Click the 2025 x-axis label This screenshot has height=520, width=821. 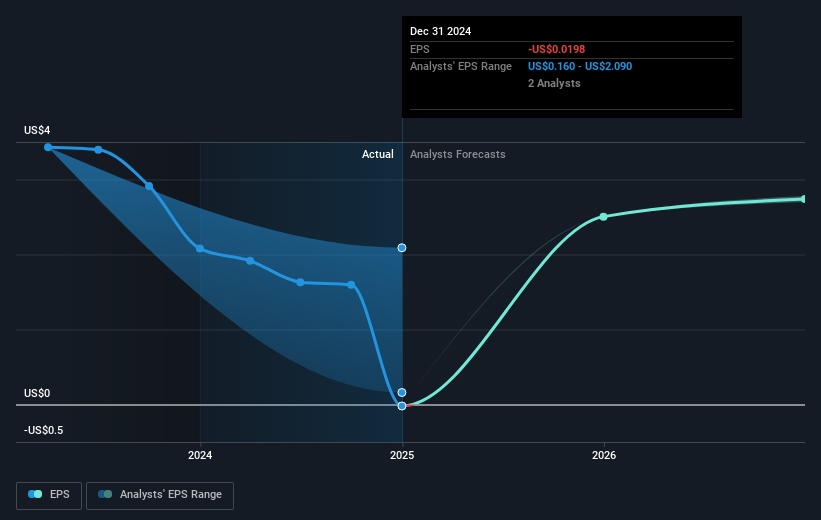(402, 455)
